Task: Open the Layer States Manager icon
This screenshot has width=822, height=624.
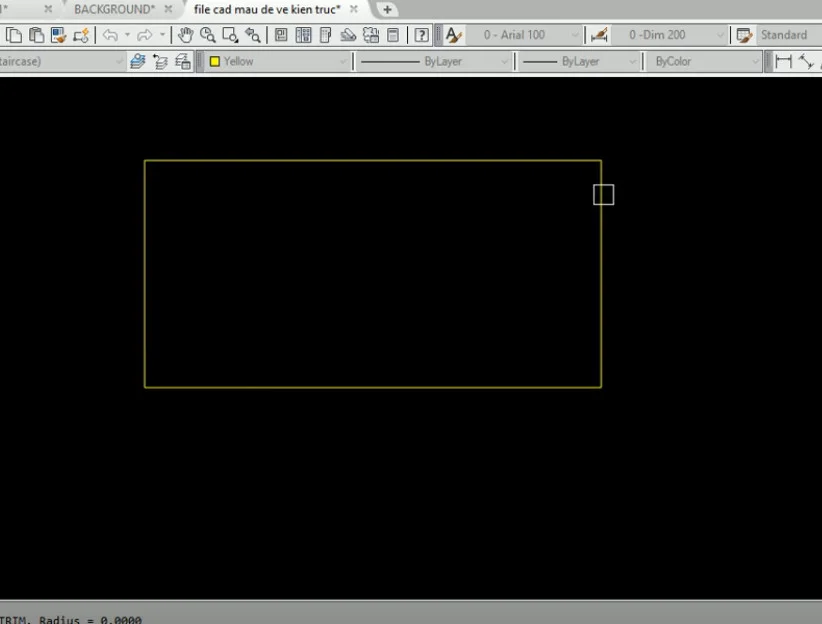Action: point(183,61)
